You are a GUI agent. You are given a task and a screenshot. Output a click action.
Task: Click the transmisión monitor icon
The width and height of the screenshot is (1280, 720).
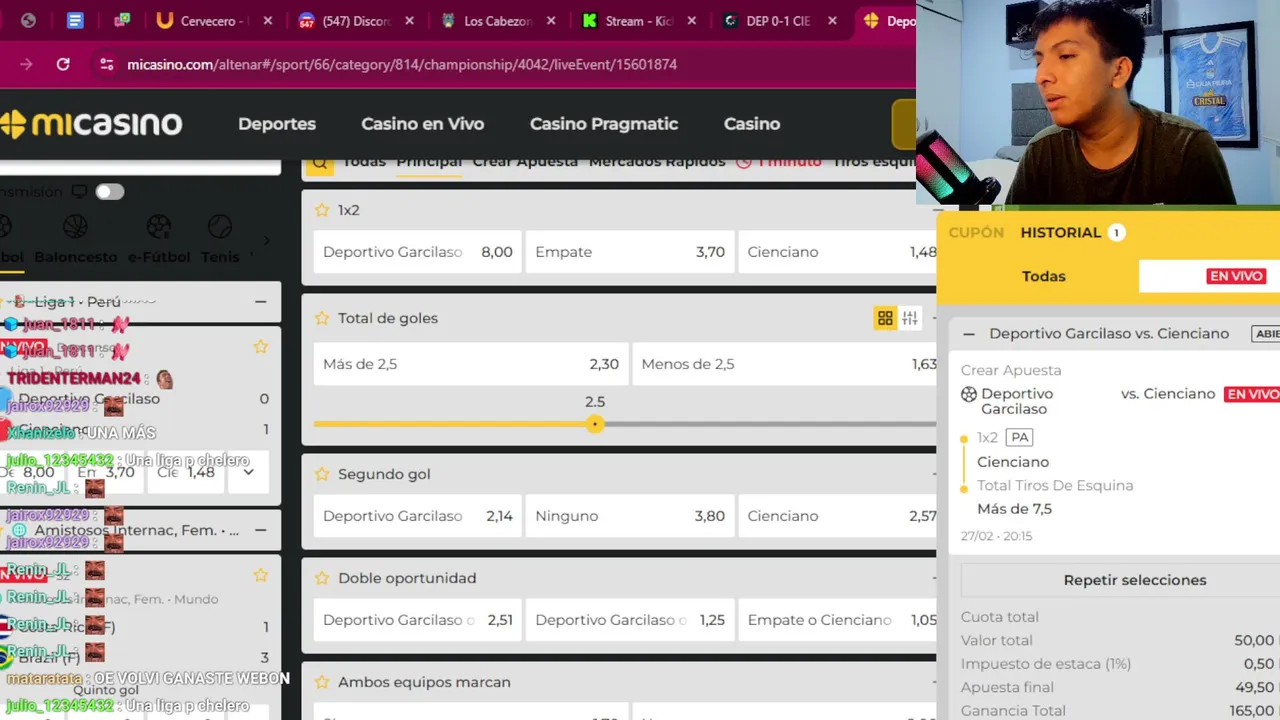[x=79, y=191]
